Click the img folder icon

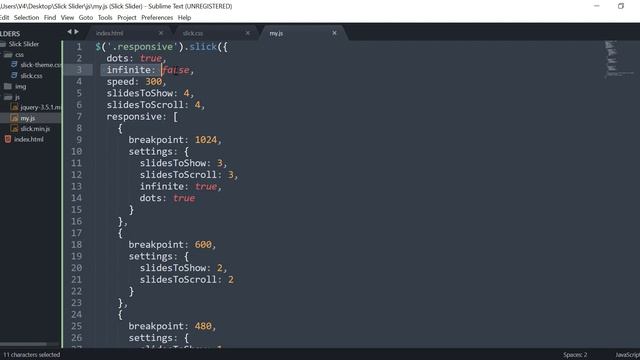pos(8,86)
